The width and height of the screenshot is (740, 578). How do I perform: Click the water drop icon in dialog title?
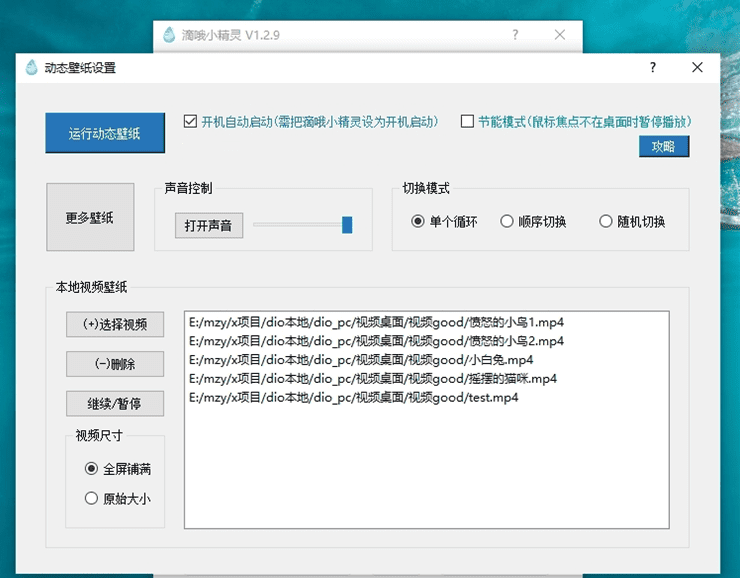point(31,68)
